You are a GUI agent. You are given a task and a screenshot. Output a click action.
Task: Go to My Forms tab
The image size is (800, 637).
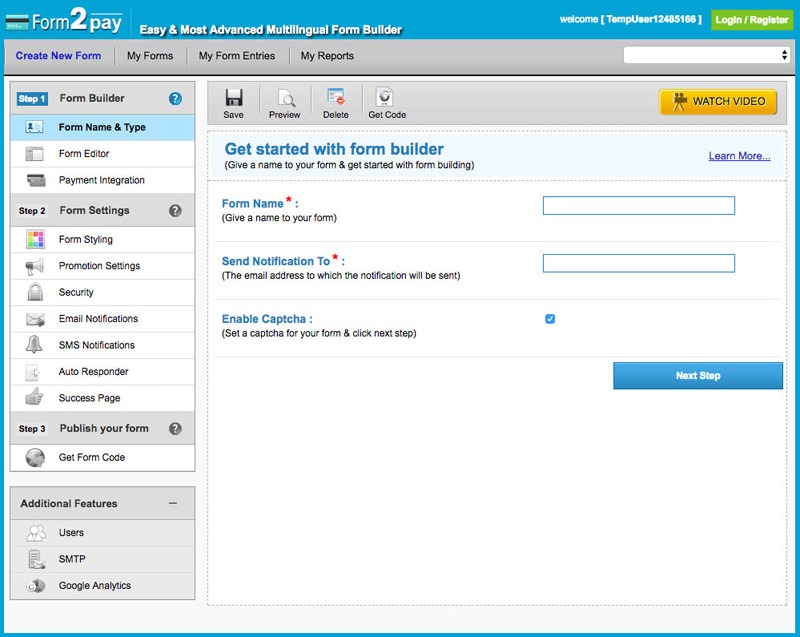pos(150,56)
